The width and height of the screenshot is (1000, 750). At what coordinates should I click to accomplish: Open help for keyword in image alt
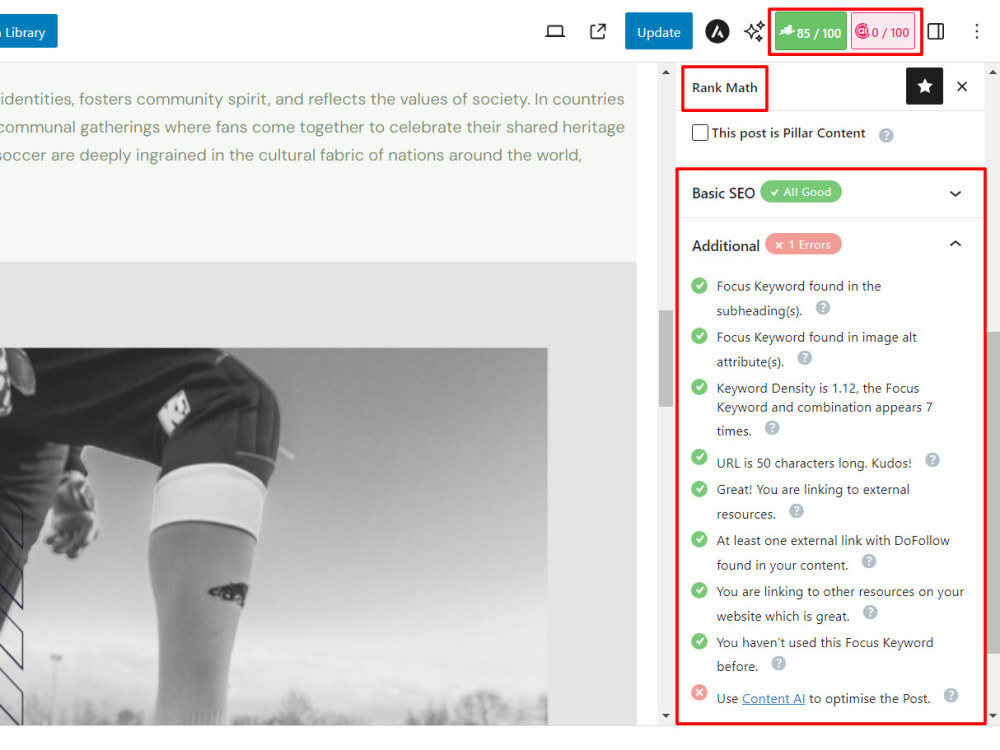(x=804, y=358)
